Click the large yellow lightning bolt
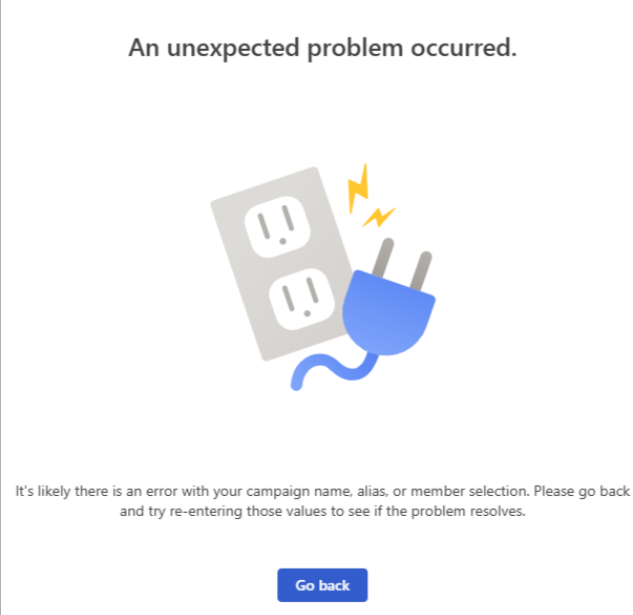633x615 pixels. [x=358, y=187]
